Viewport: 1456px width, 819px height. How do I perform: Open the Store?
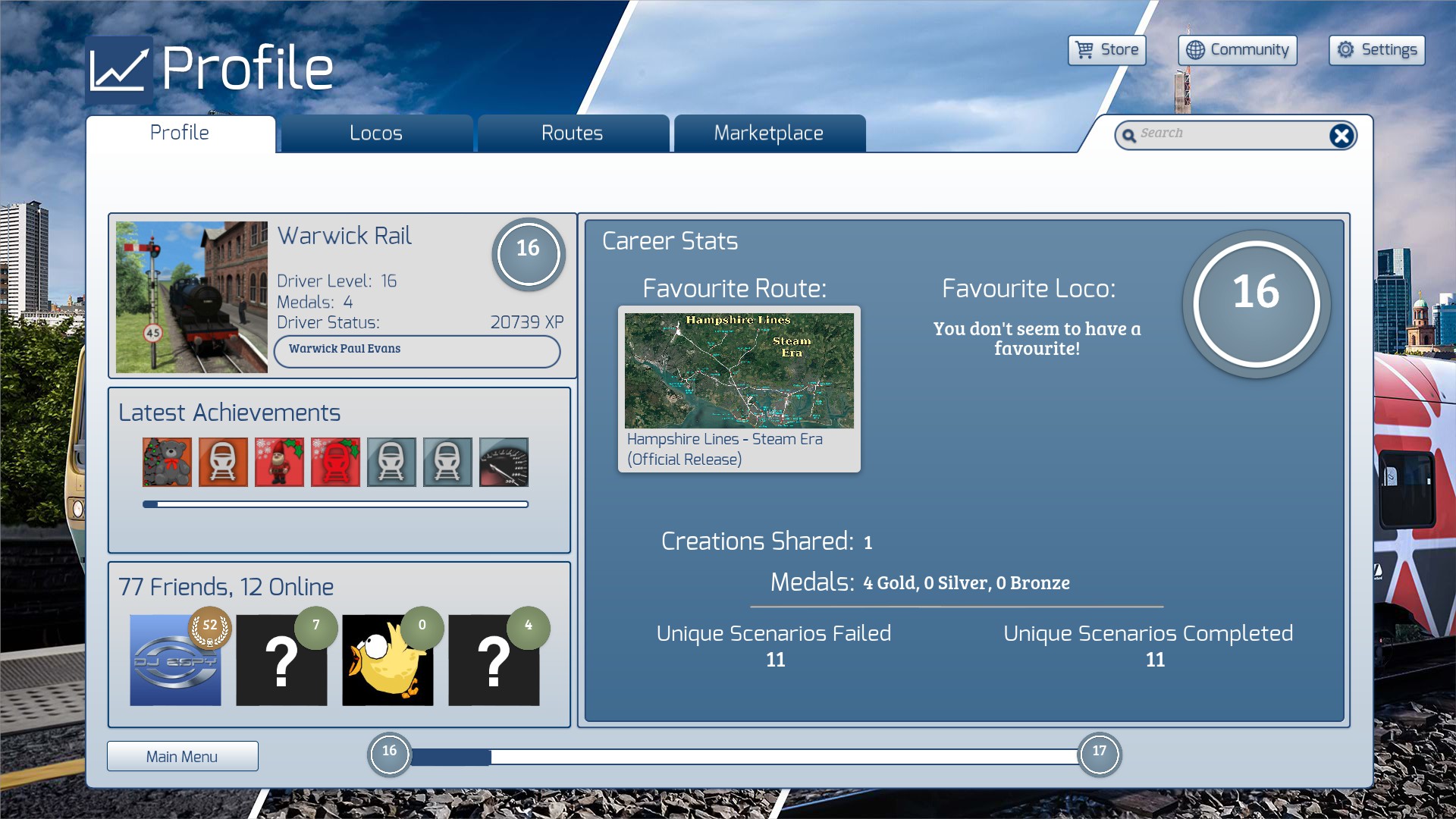tap(1106, 50)
